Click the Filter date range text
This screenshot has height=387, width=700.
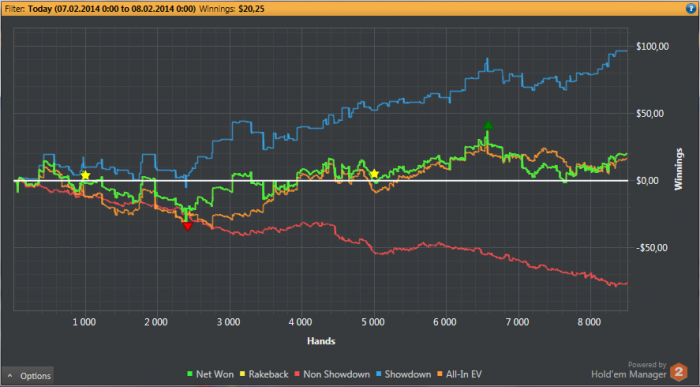pos(112,8)
